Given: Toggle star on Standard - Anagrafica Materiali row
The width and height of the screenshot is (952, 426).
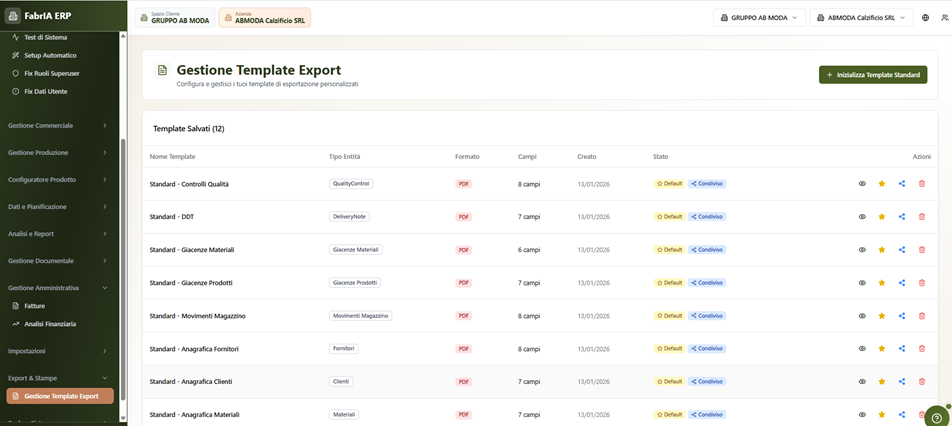Looking at the screenshot, I should coord(882,414).
